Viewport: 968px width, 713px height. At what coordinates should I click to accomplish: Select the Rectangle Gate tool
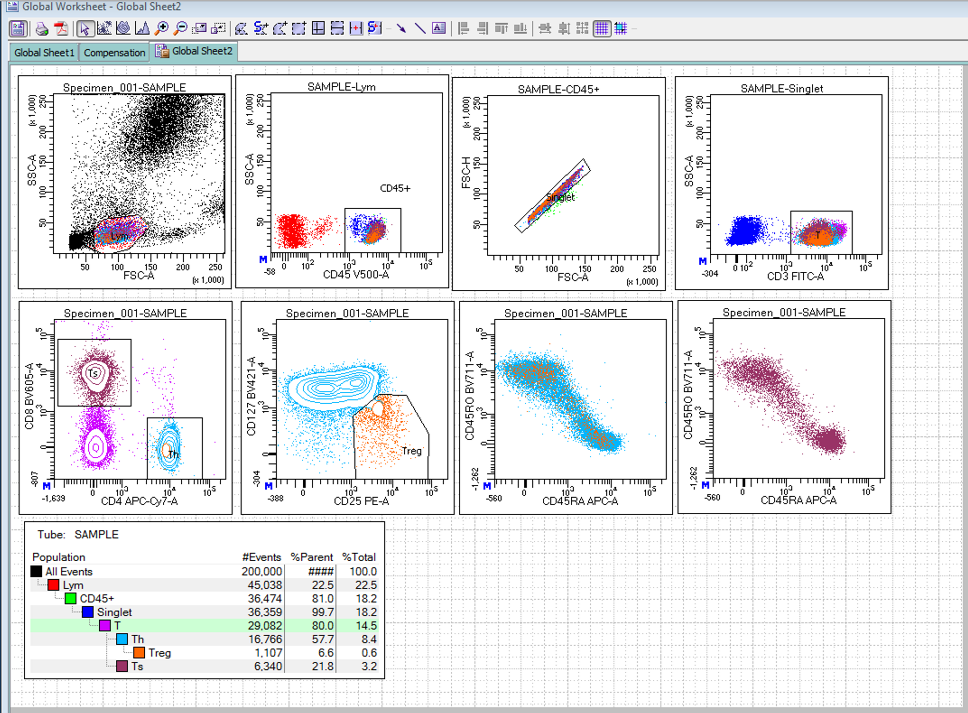[298, 29]
